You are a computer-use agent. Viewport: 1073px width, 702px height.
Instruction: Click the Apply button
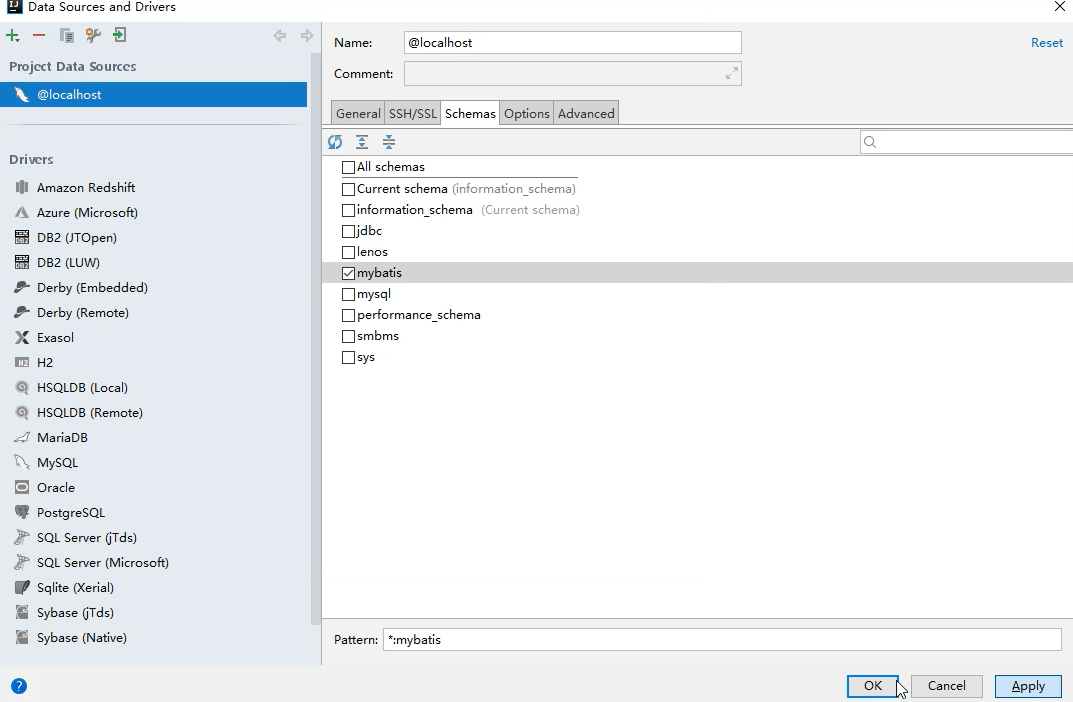[x=1028, y=686]
